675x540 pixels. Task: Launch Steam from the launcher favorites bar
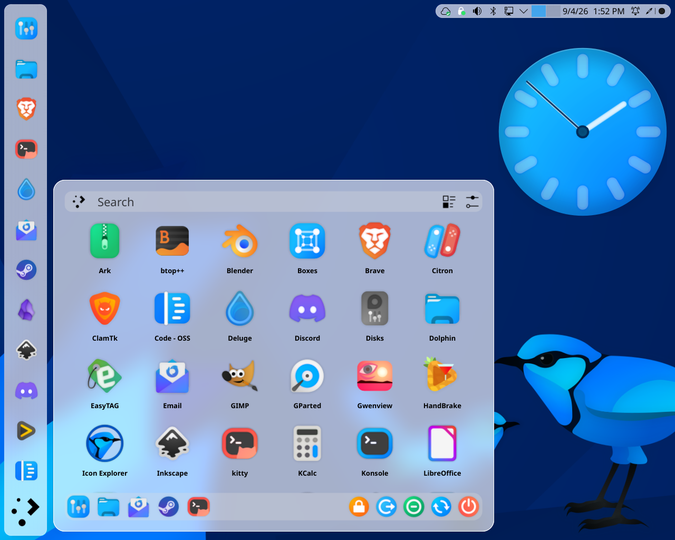pos(168,507)
